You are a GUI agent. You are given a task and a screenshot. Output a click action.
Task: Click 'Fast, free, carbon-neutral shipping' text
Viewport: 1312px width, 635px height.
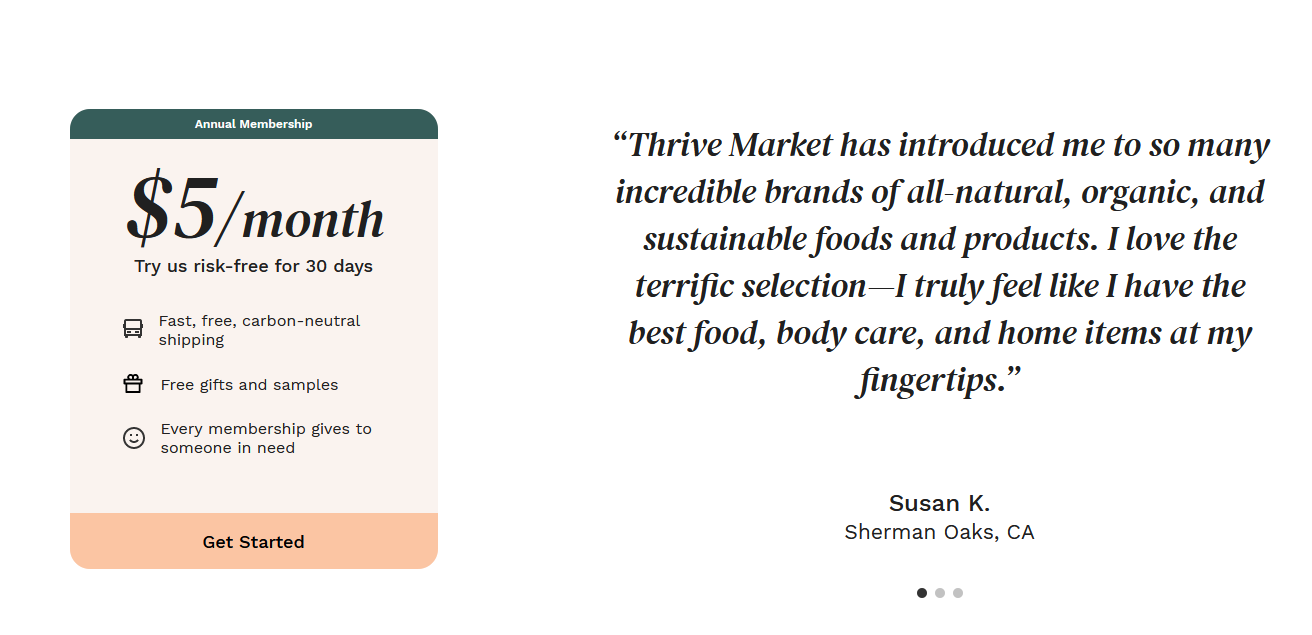[259, 330]
